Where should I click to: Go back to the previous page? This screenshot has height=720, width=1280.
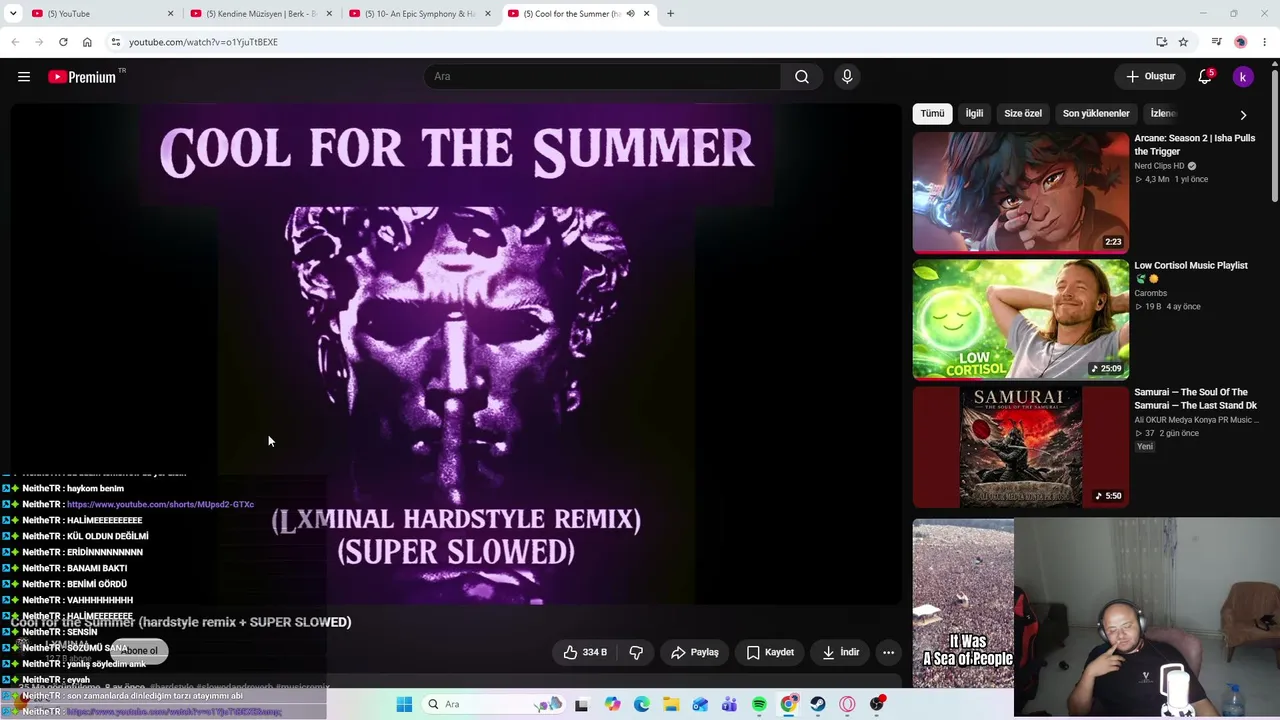coord(15,42)
